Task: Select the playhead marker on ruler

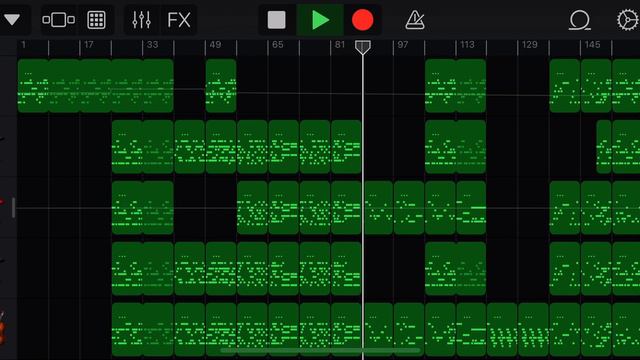Action: click(x=362, y=47)
